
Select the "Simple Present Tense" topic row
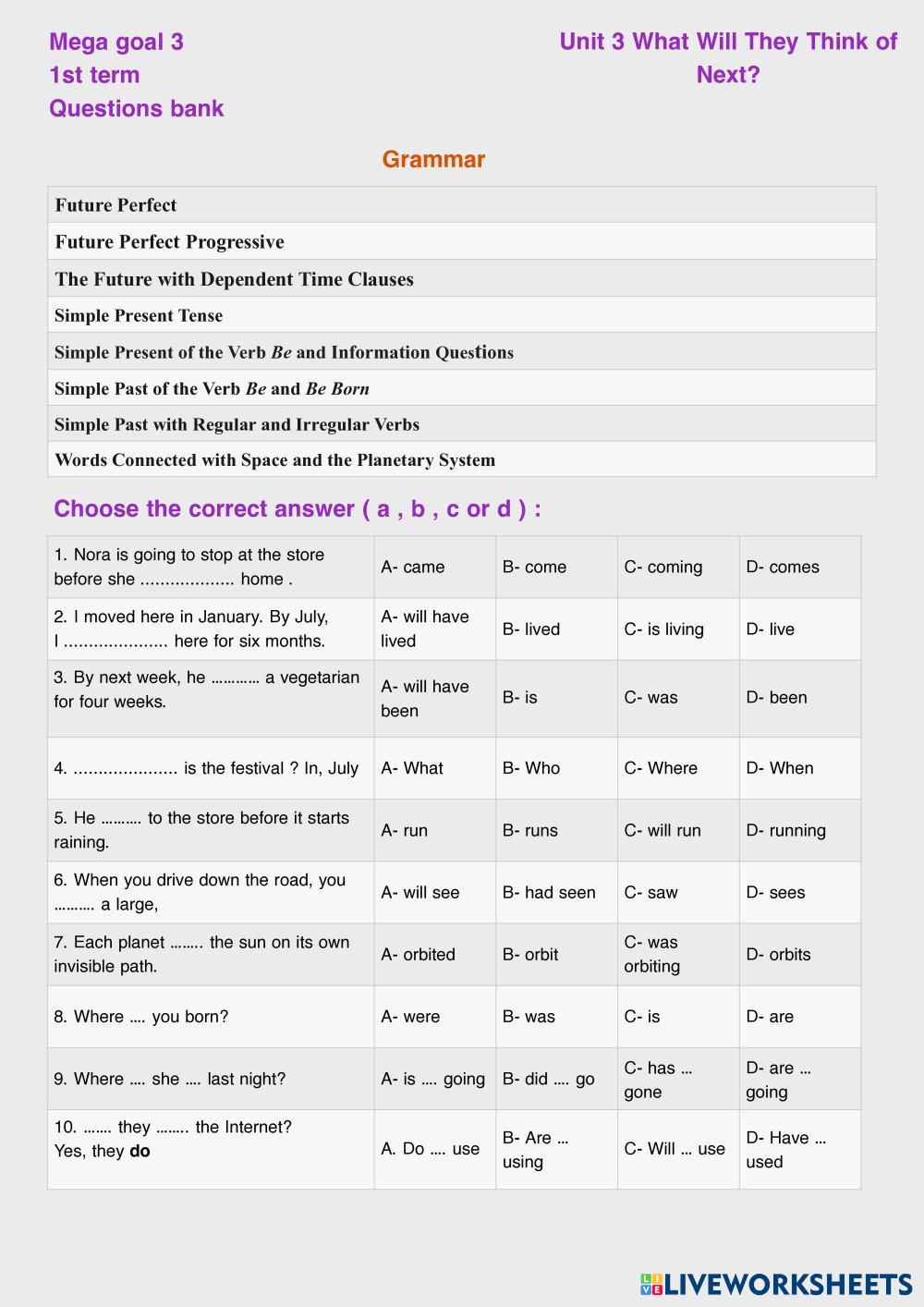point(139,315)
